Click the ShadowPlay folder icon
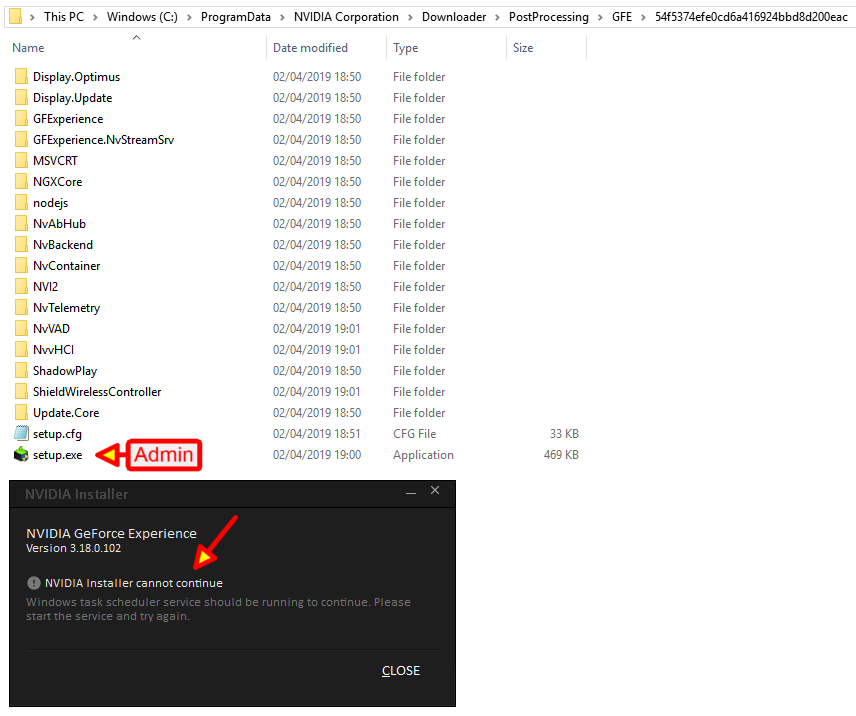 [21, 371]
